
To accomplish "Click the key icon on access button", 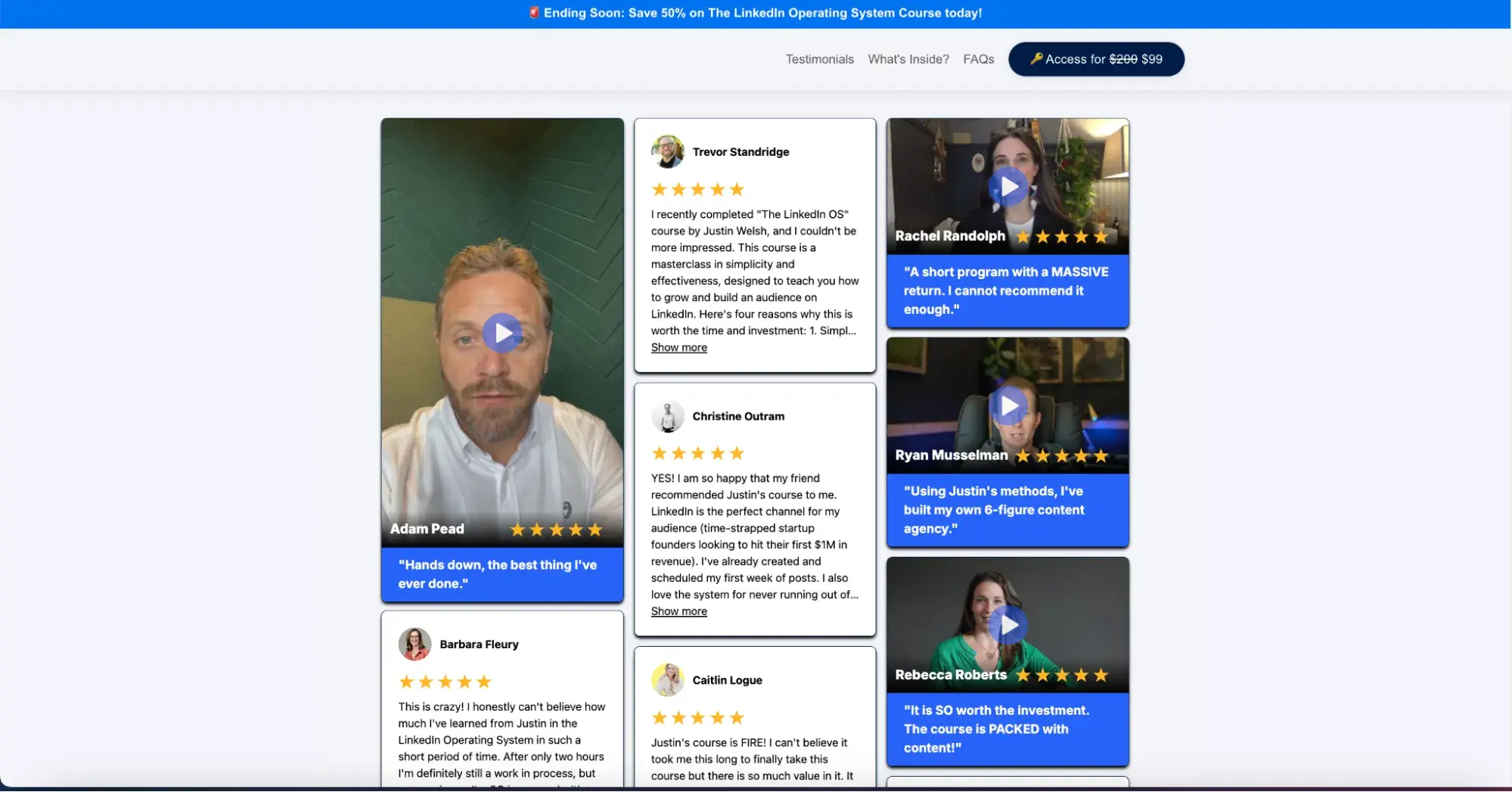I will pyautogui.click(x=1036, y=59).
